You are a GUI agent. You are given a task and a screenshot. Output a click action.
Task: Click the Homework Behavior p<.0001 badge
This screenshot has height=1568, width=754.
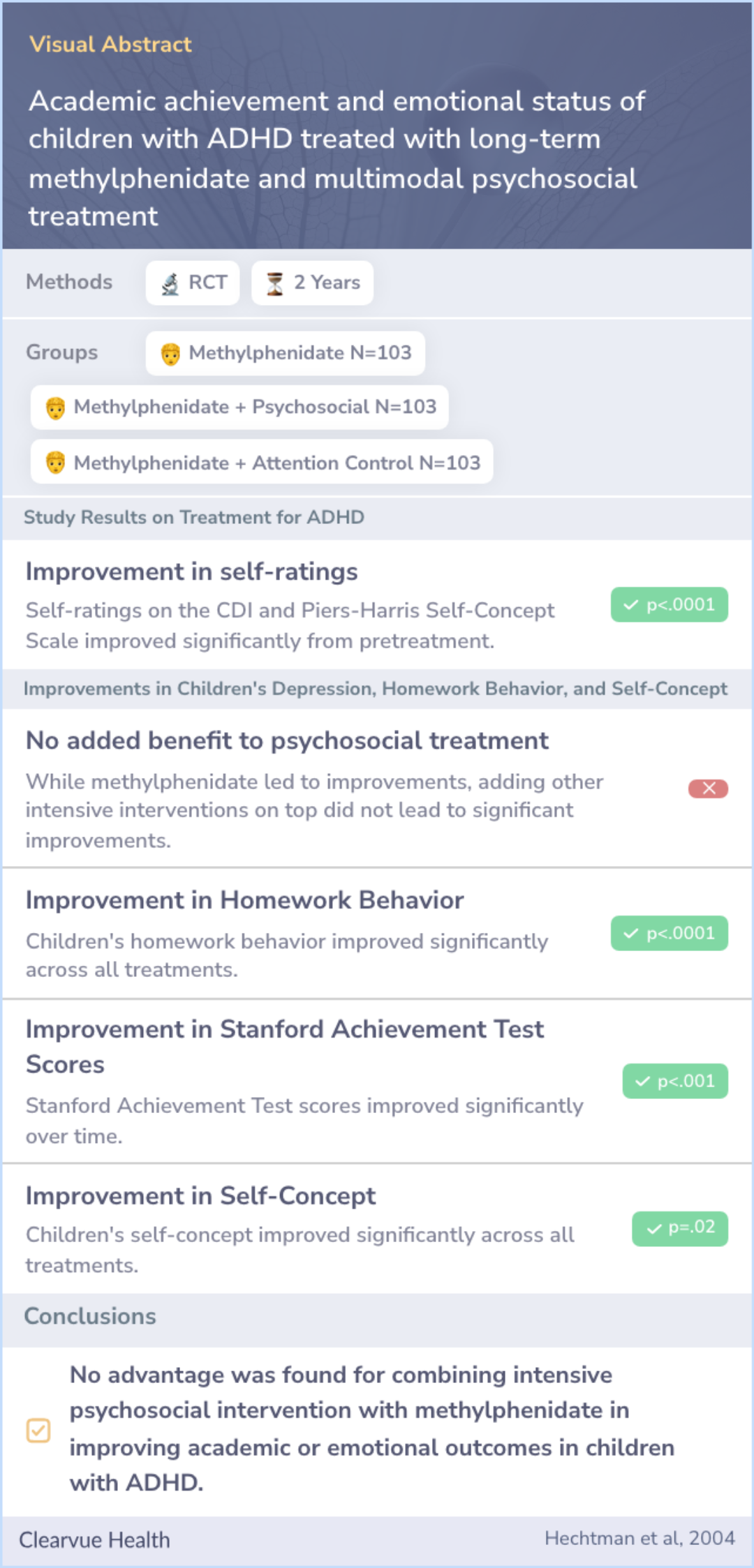pyautogui.click(x=669, y=934)
